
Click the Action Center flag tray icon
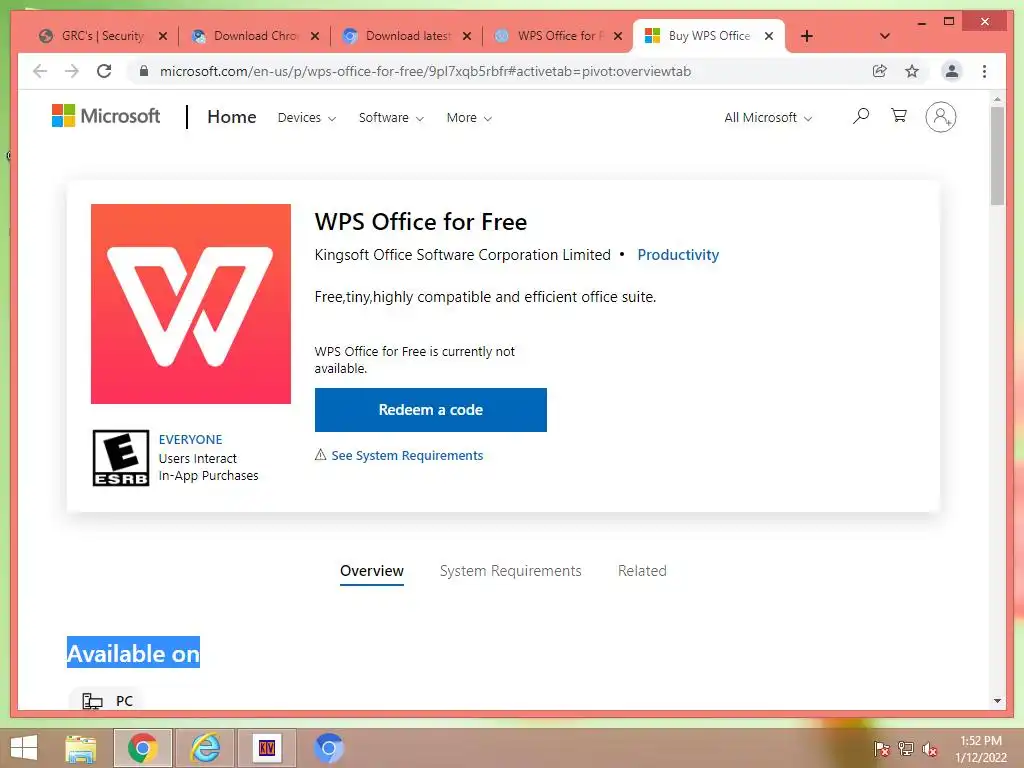pos(881,748)
